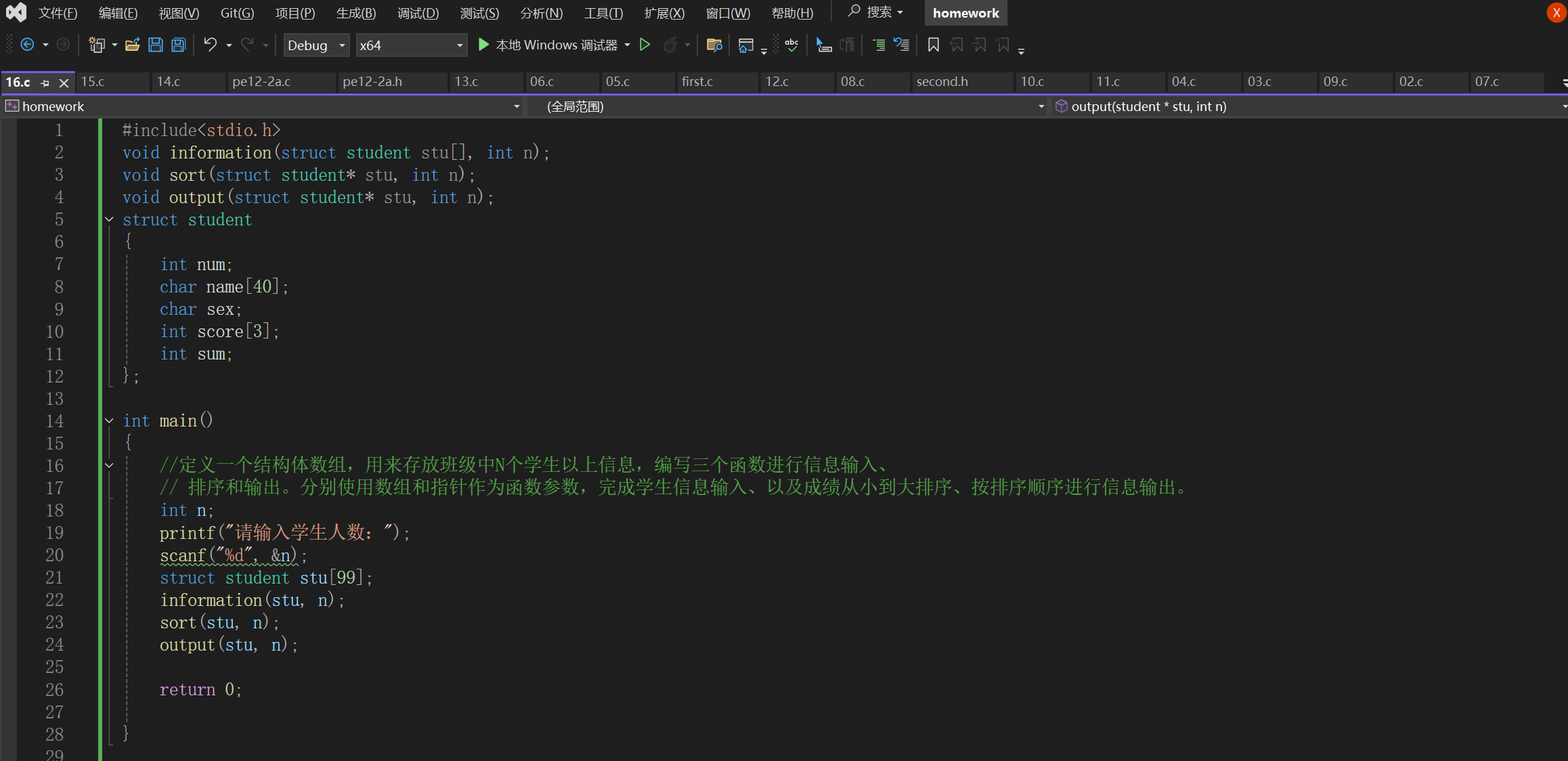
Task: Click the 搜索 search box
Action: click(876, 12)
